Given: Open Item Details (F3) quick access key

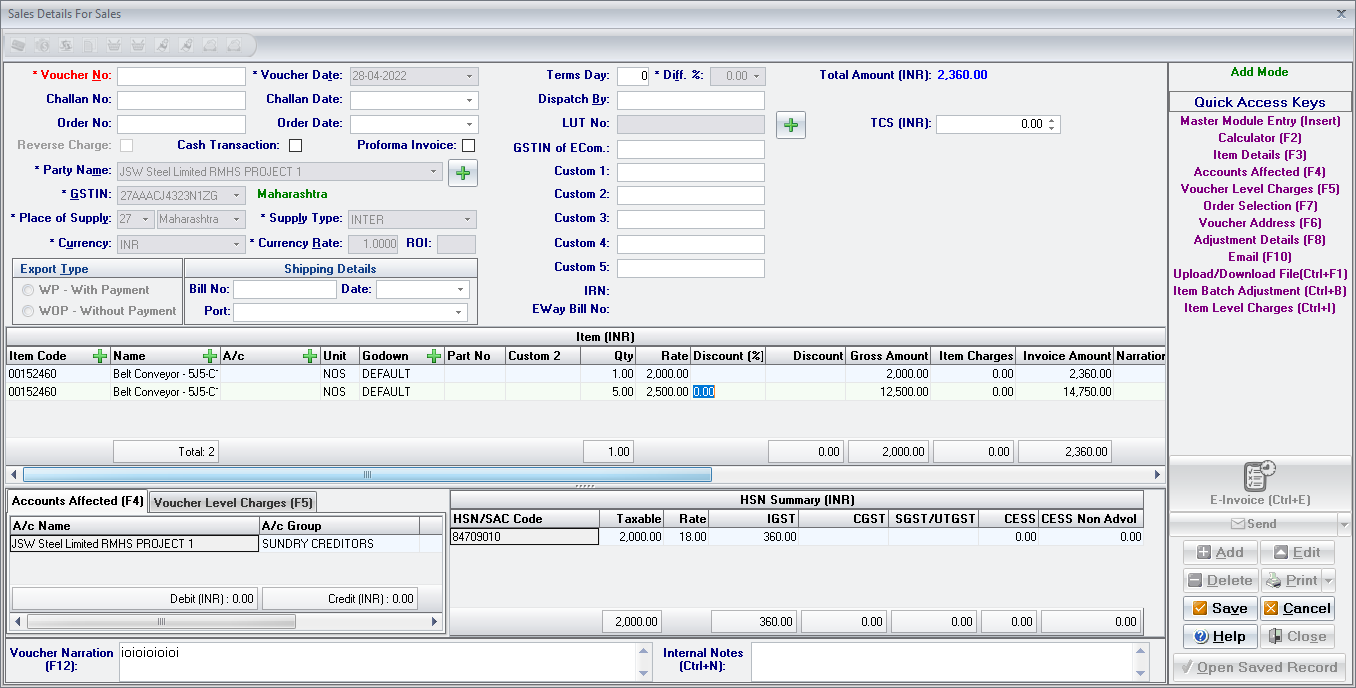Looking at the screenshot, I should [x=1260, y=155].
